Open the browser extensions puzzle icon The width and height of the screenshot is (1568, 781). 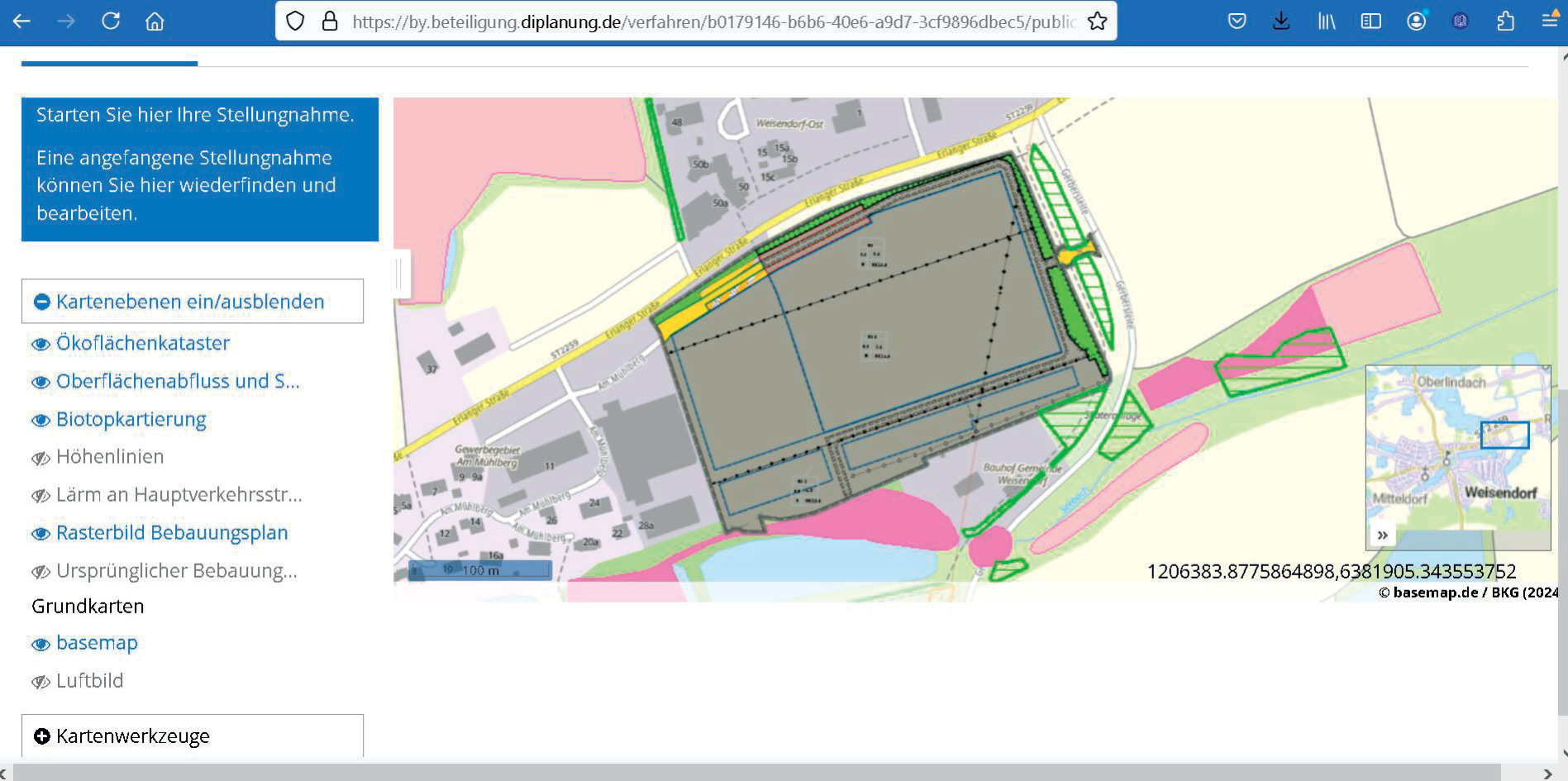point(1505,21)
